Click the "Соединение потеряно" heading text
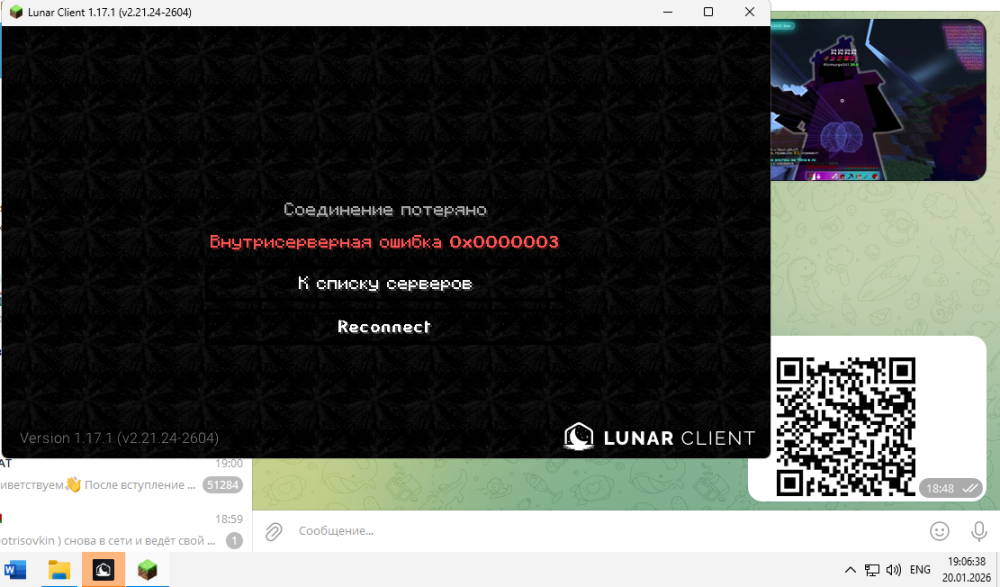1000x587 pixels. pos(385,210)
